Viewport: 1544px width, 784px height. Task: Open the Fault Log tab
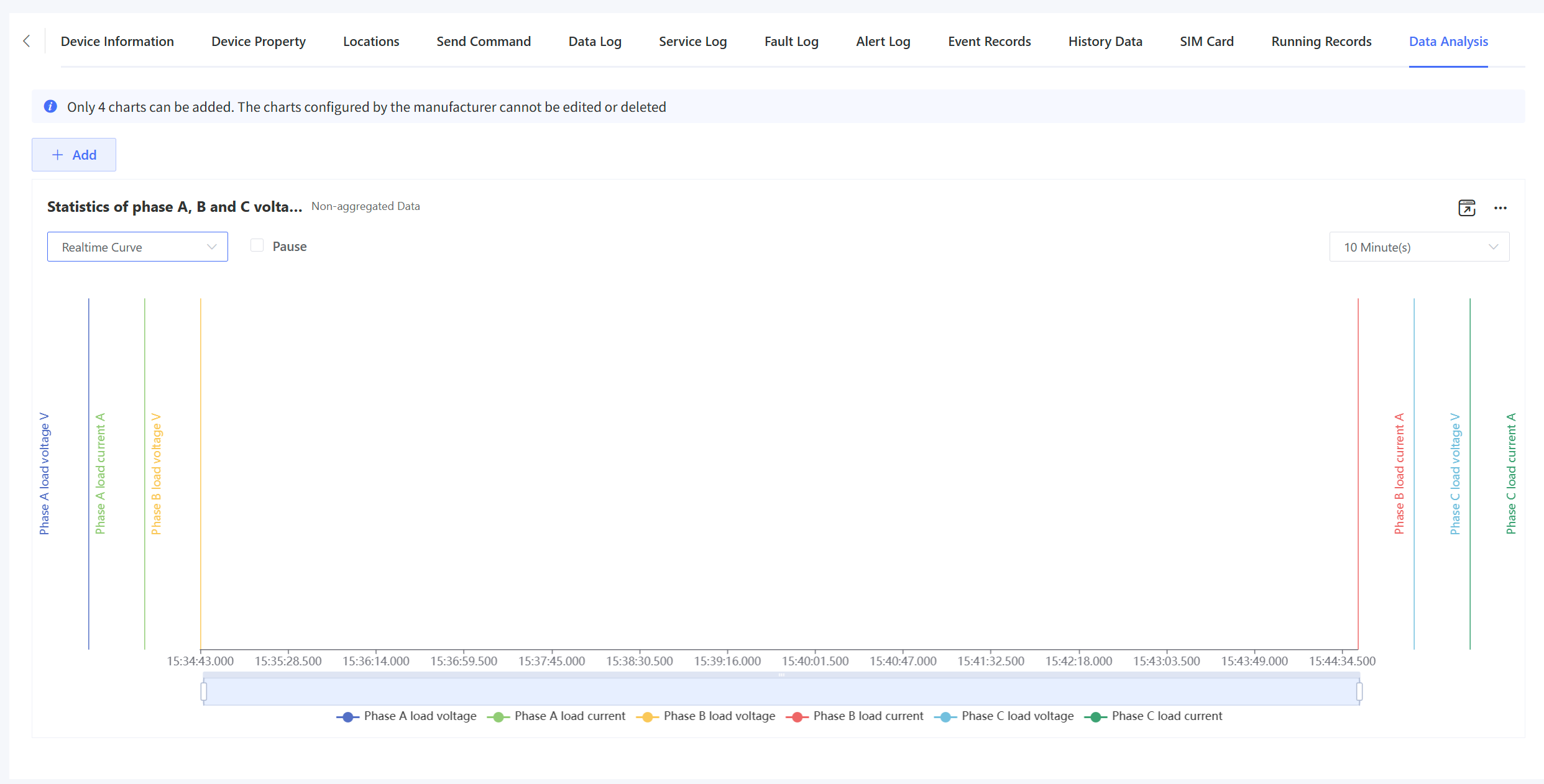(791, 42)
